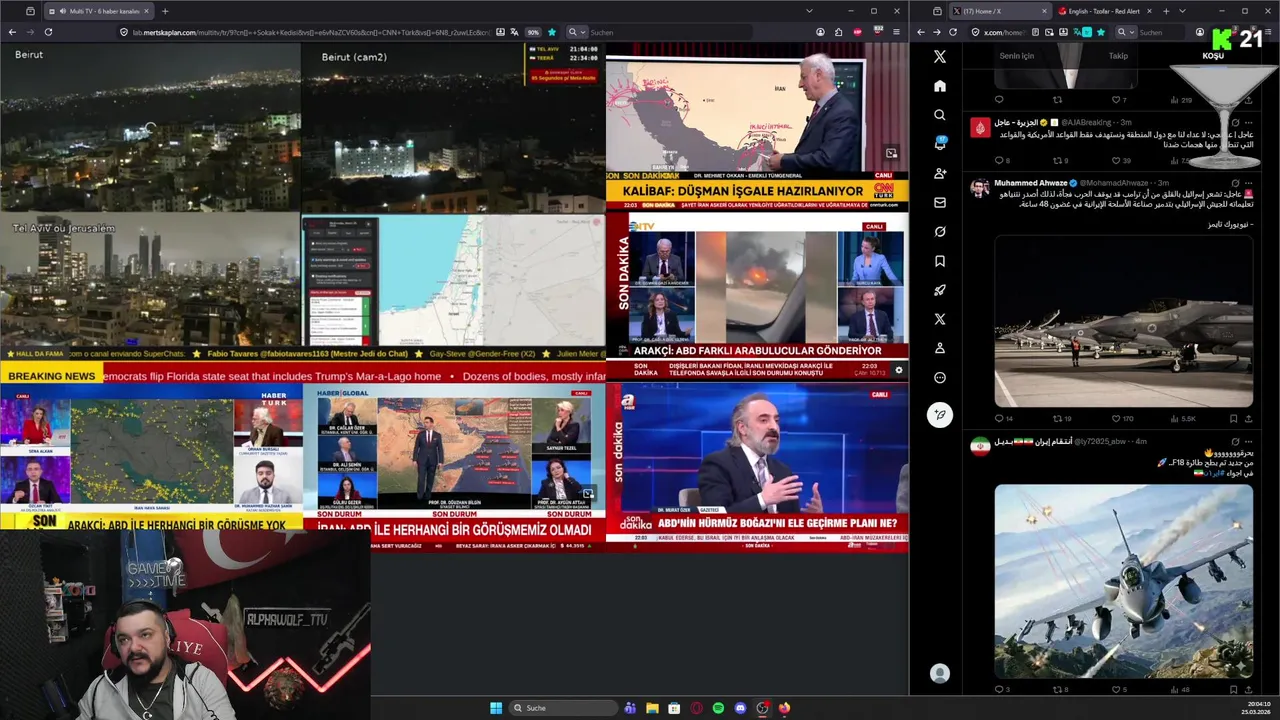This screenshot has height=720, width=1280.
Task: Click taskbar Suche search box
Action: pos(563,708)
